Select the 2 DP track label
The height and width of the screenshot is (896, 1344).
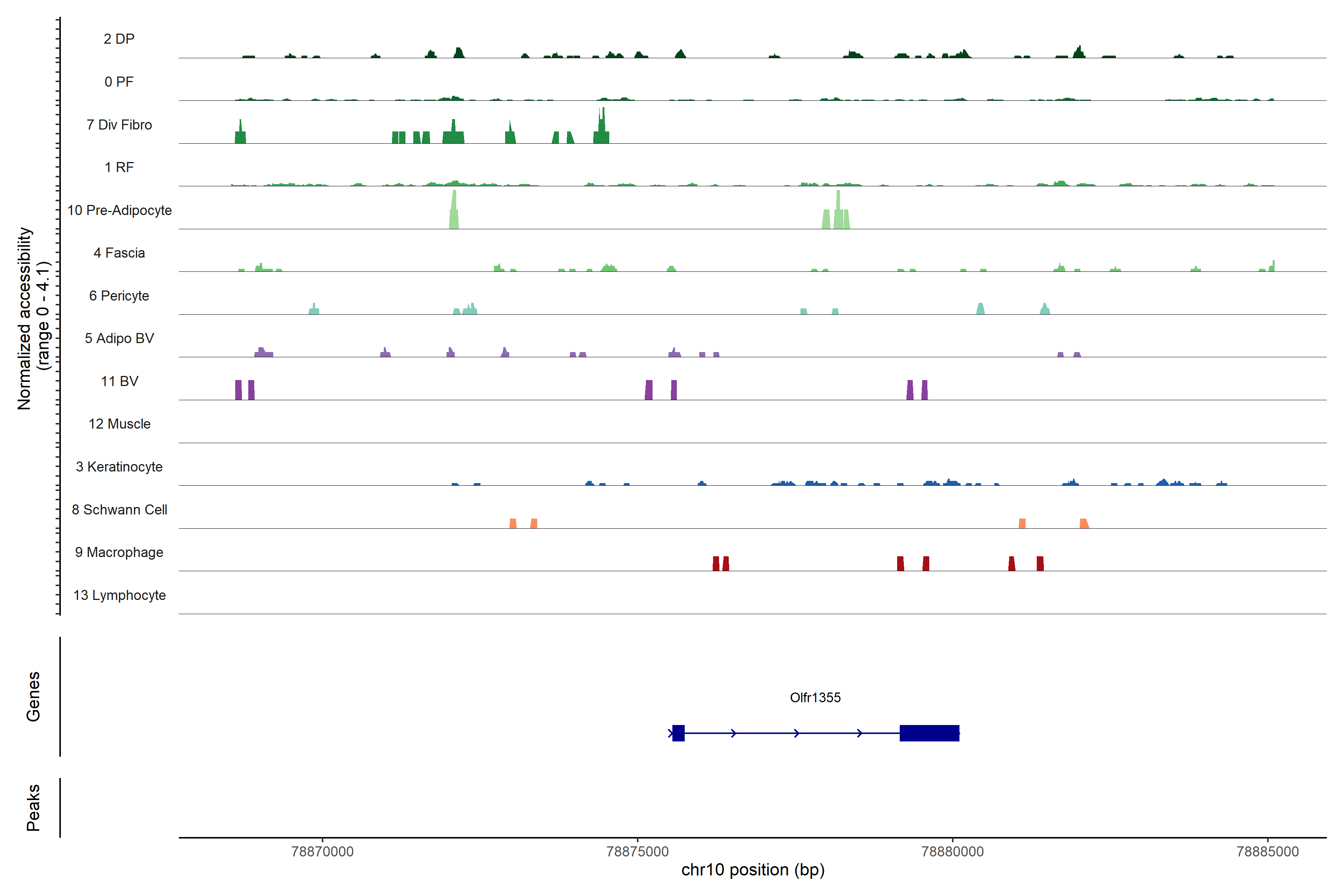(119, 39)
